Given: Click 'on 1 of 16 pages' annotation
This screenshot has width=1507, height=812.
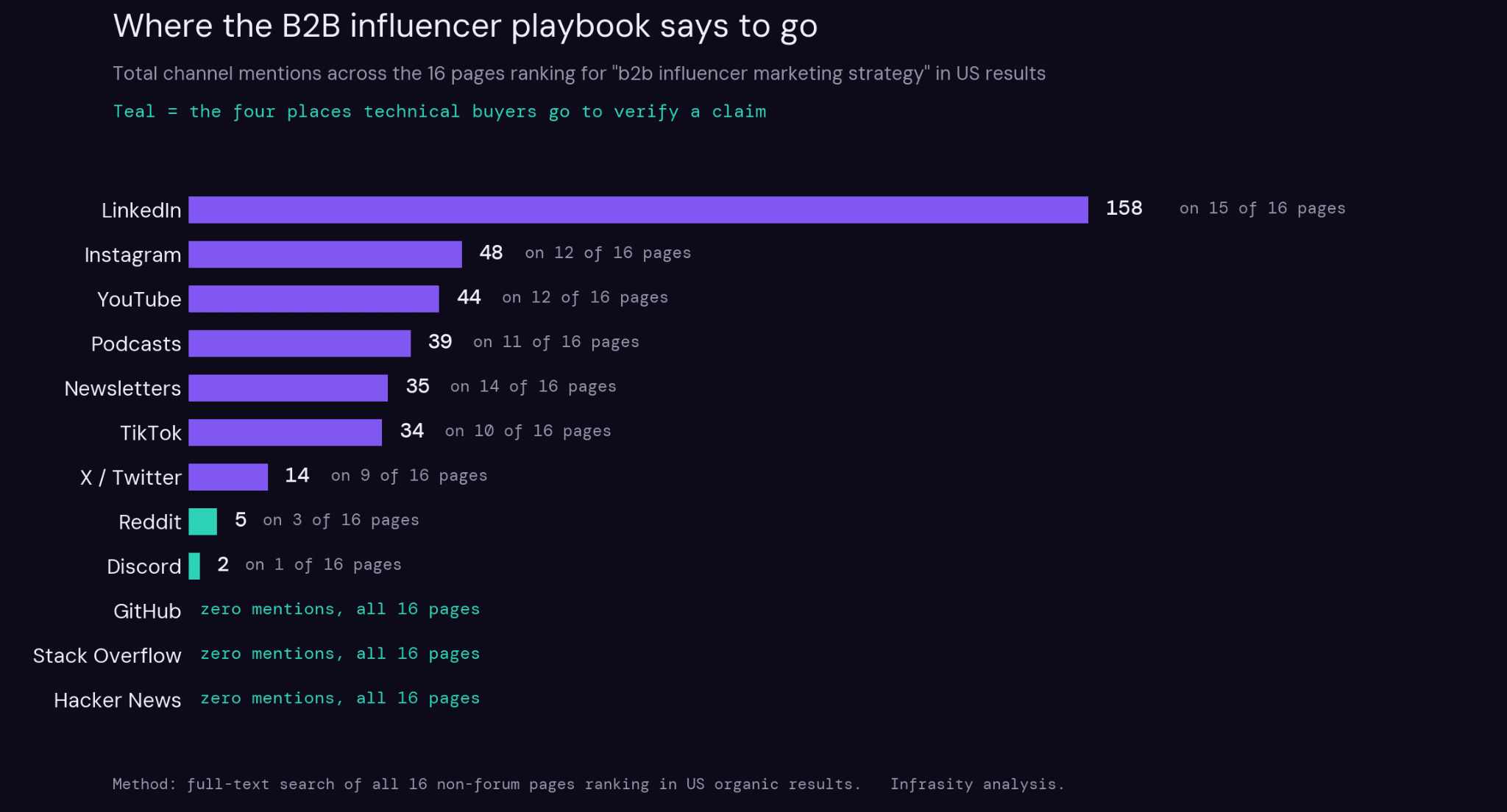Looking at the screenshot, I should click(324, 566).
